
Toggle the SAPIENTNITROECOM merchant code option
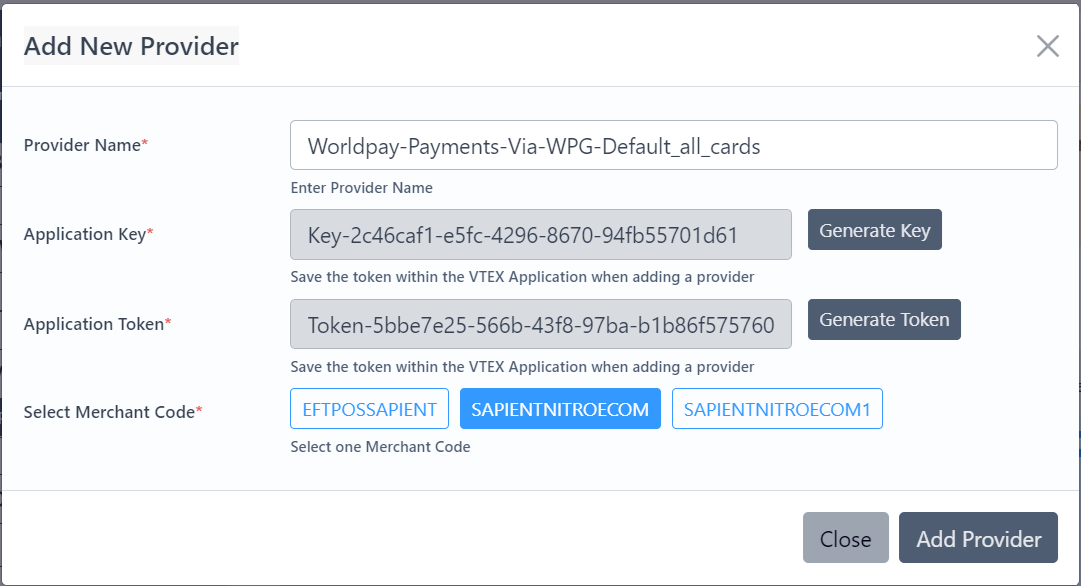[x=560, y=409]
